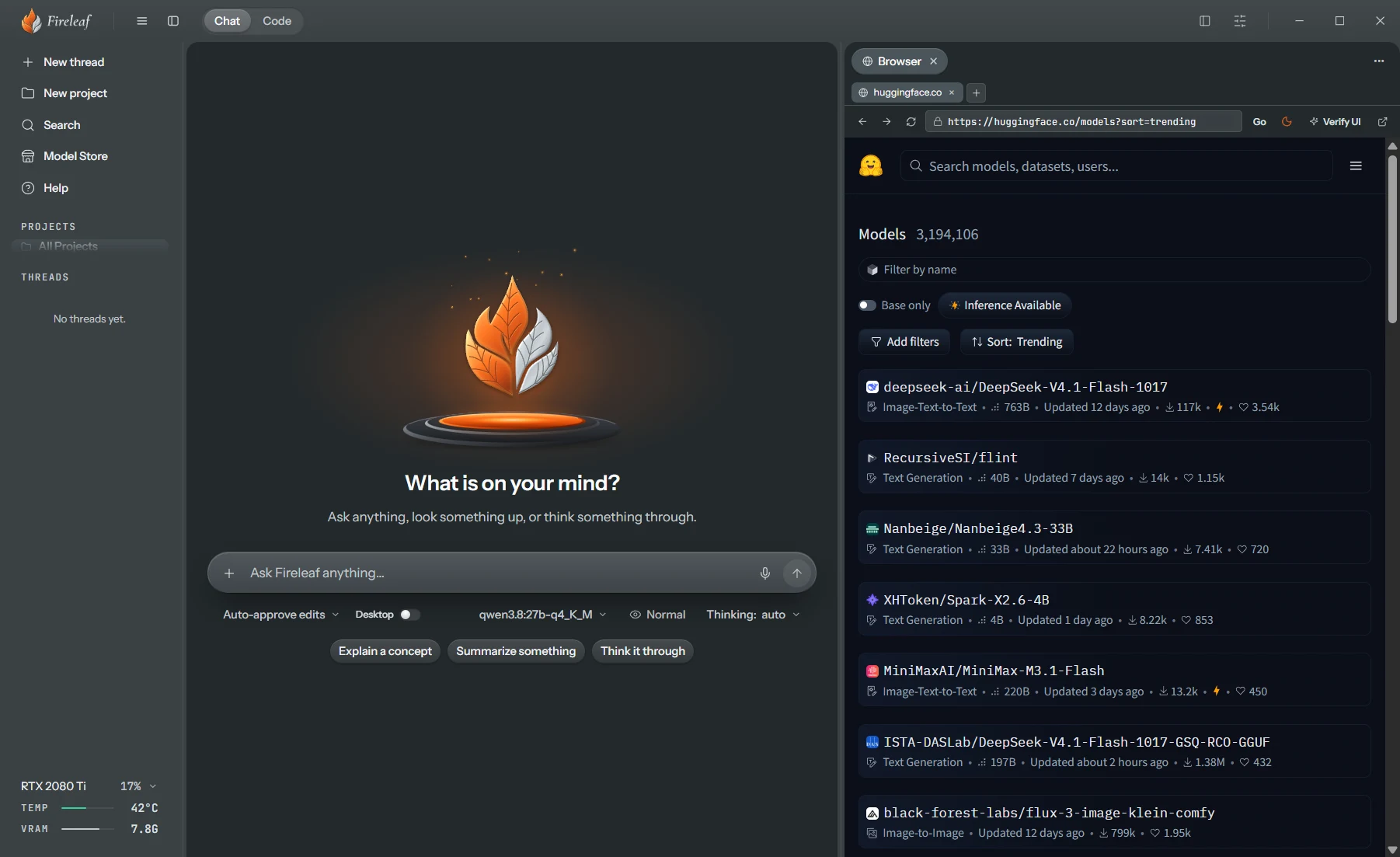Expand Auto-approve edits dropdown
Image resolution: width=1400 pixels, height=857 pixels.
coord(281,615)
